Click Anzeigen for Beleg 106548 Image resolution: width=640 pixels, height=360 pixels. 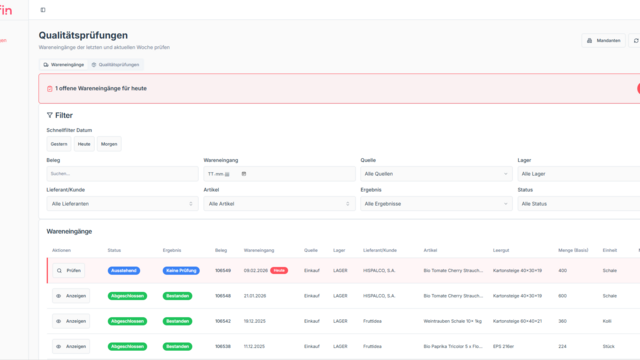pos(71,296)
